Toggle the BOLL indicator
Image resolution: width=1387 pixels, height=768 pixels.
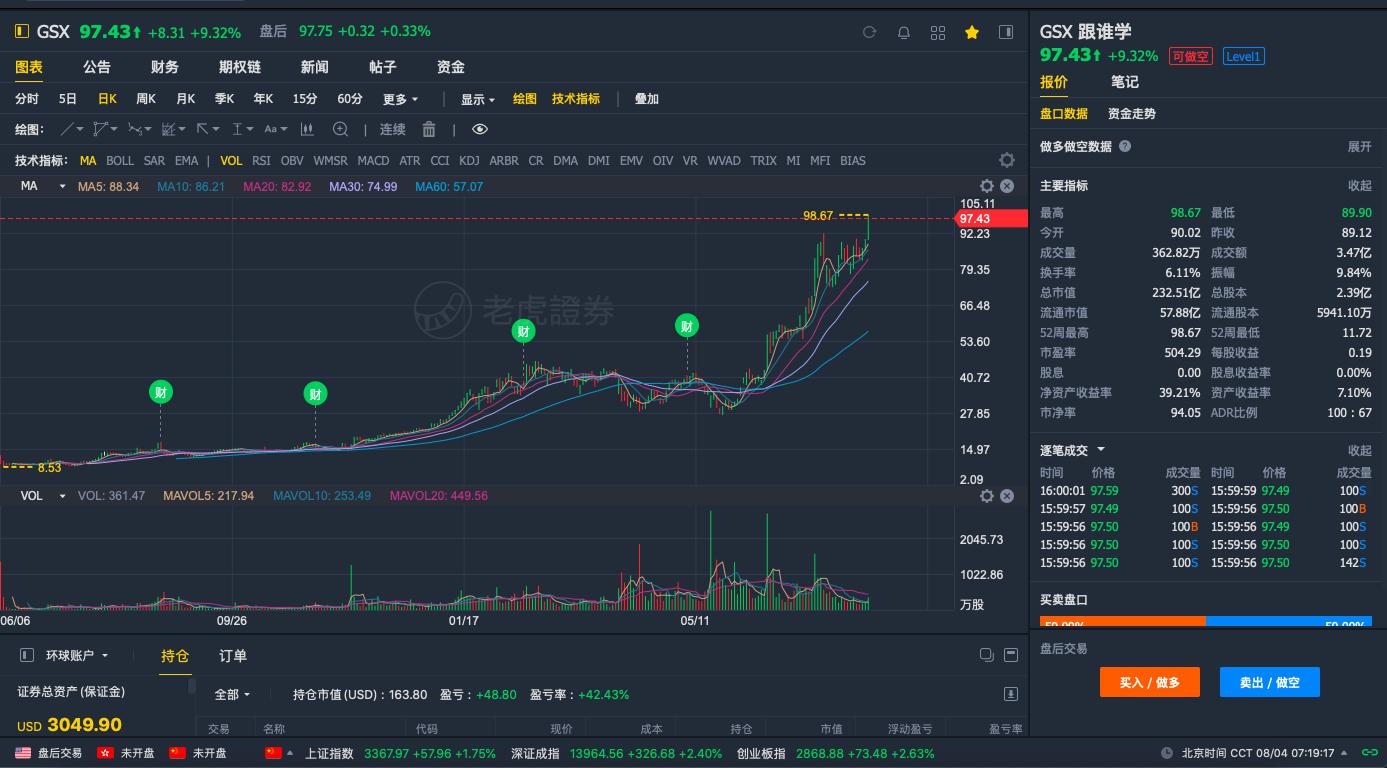pyautogui.click(x=120, y=160)
